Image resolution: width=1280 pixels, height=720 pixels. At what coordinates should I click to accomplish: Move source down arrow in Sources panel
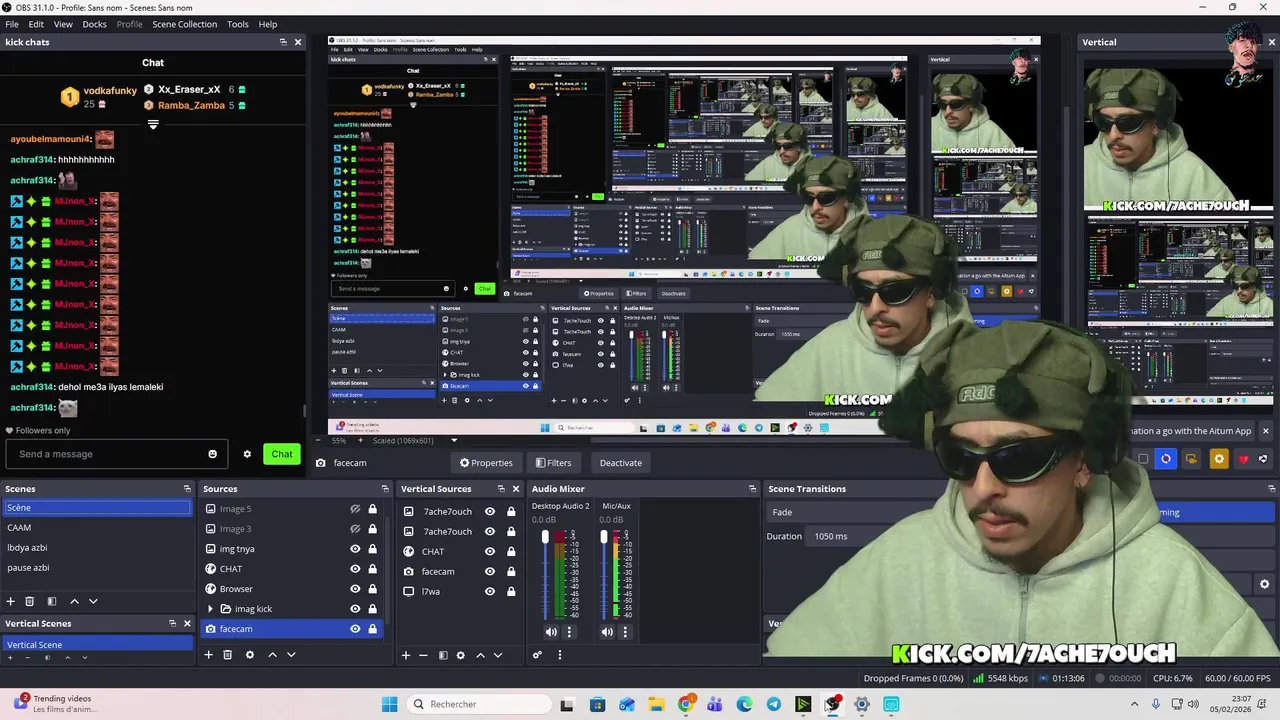[x=291, y=655]
